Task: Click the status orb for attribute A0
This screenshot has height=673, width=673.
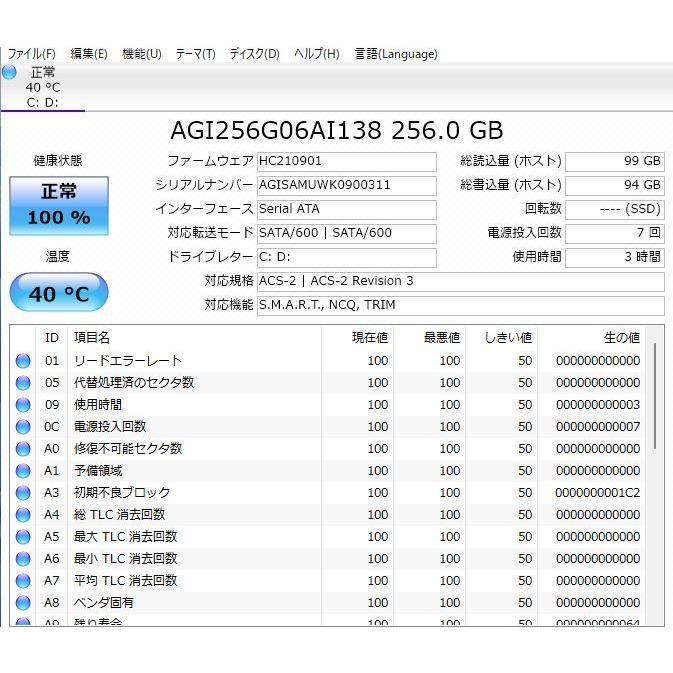Action: click(23, 449)
